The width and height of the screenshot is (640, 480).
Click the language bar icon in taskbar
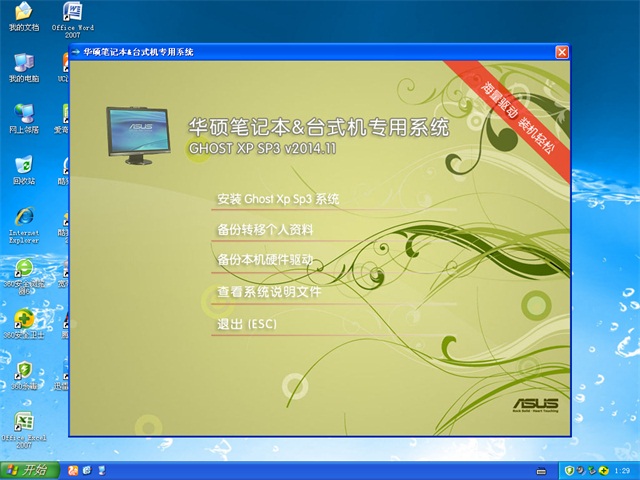pyautogui.click(x=541, y=471)
